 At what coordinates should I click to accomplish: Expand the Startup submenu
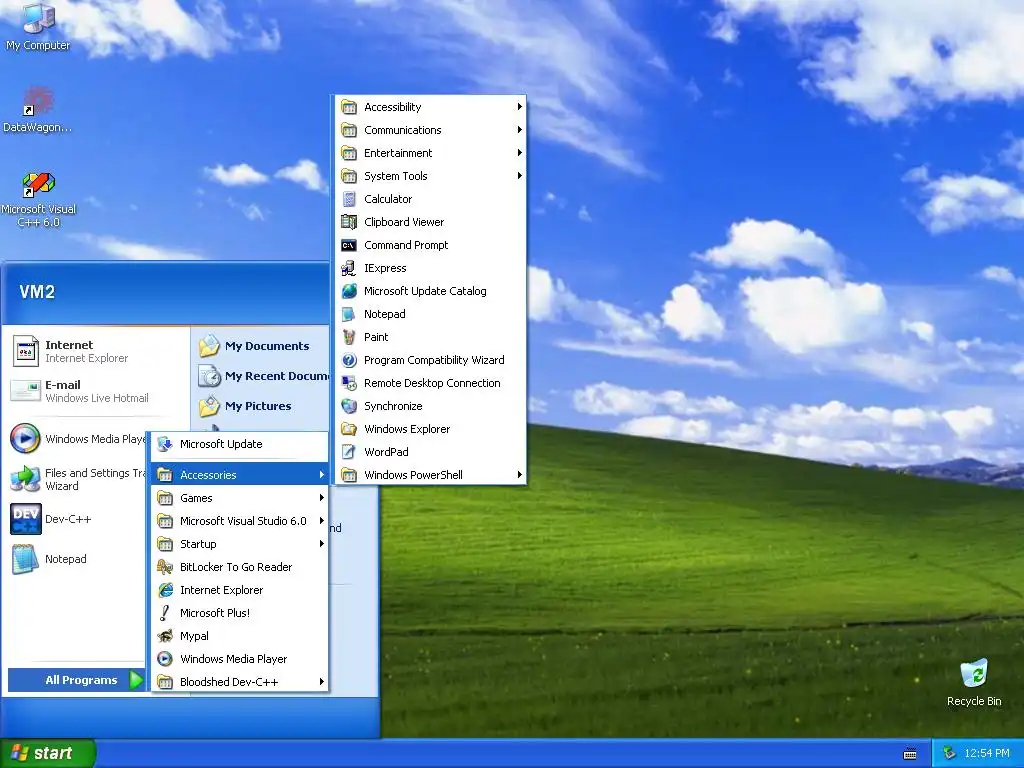[x=240, y=544]
